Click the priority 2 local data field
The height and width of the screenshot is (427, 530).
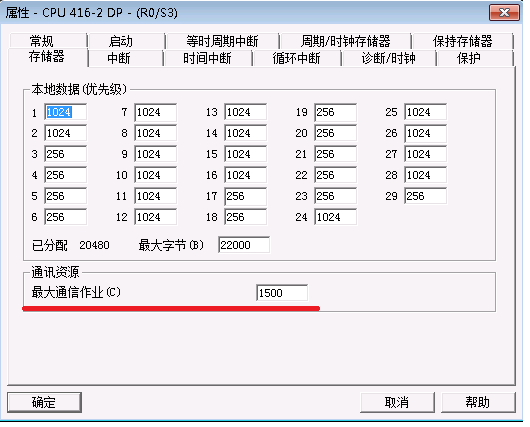pos(65,133)
